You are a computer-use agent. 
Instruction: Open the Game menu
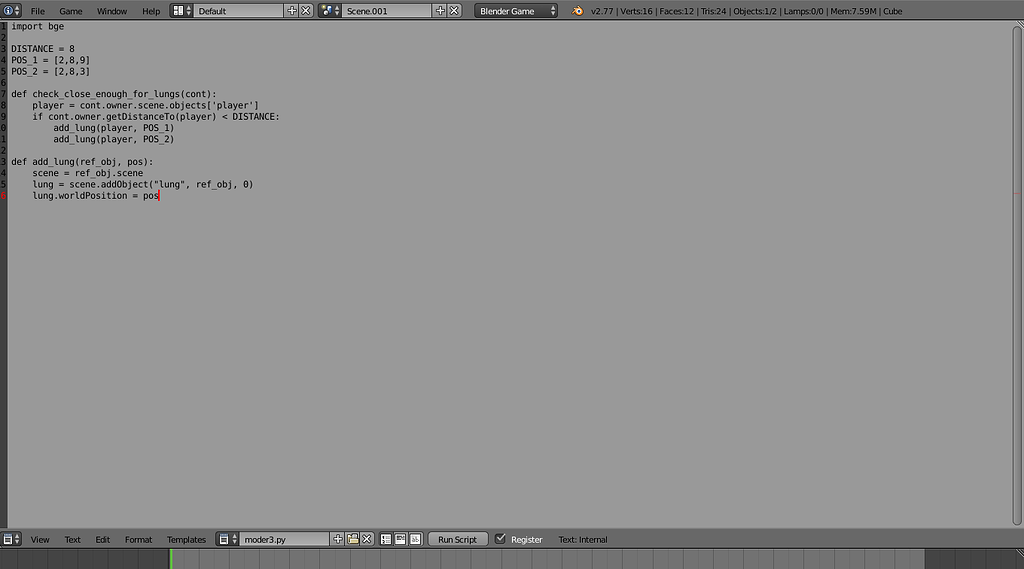71,11
